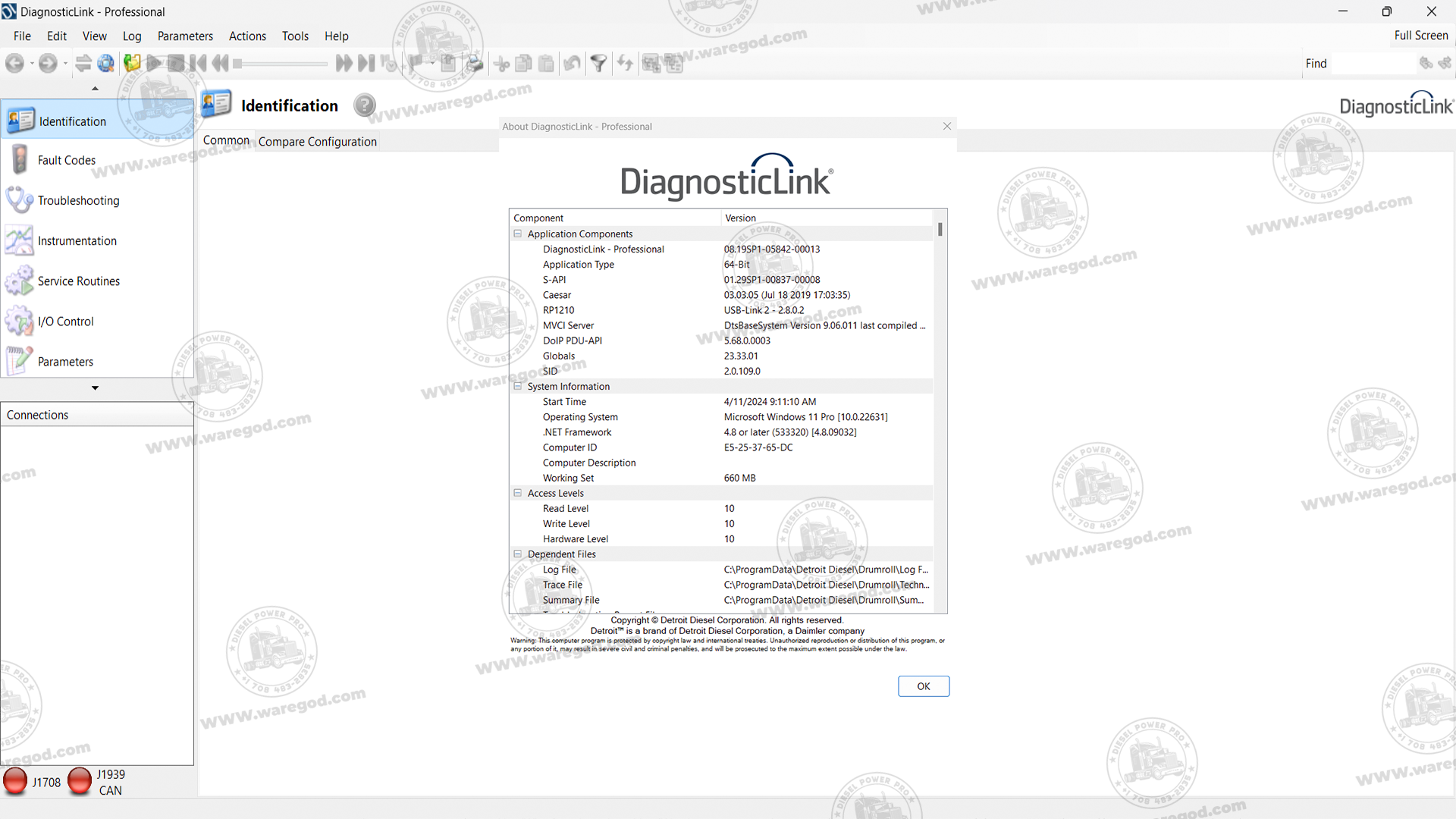Click the J1939 CAN red status indicator
The width and height of the screenshot is (1456, 819).
click(80, 781)
